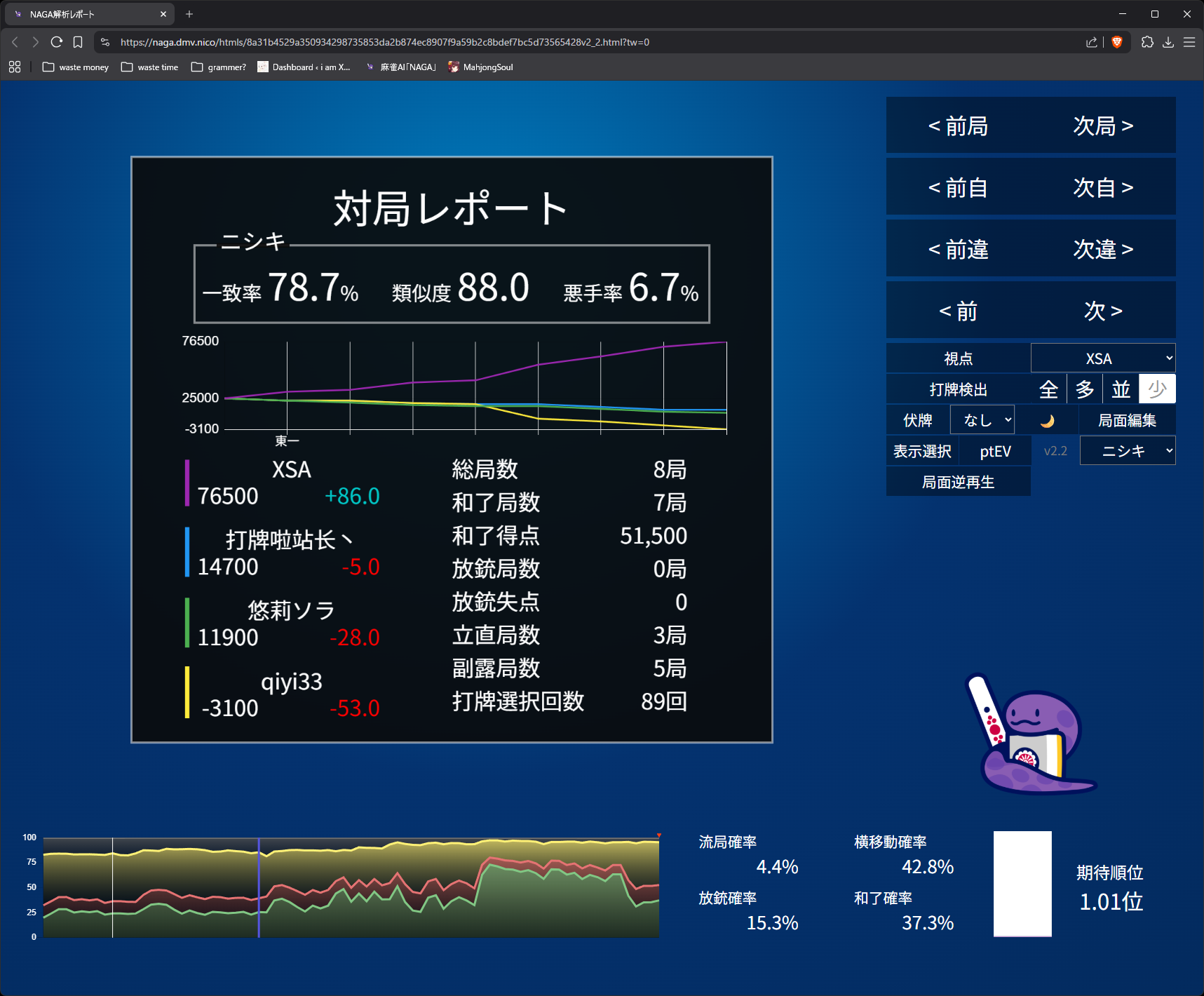
Task: Open the browser downloads icon
Action: (1168, 42)
